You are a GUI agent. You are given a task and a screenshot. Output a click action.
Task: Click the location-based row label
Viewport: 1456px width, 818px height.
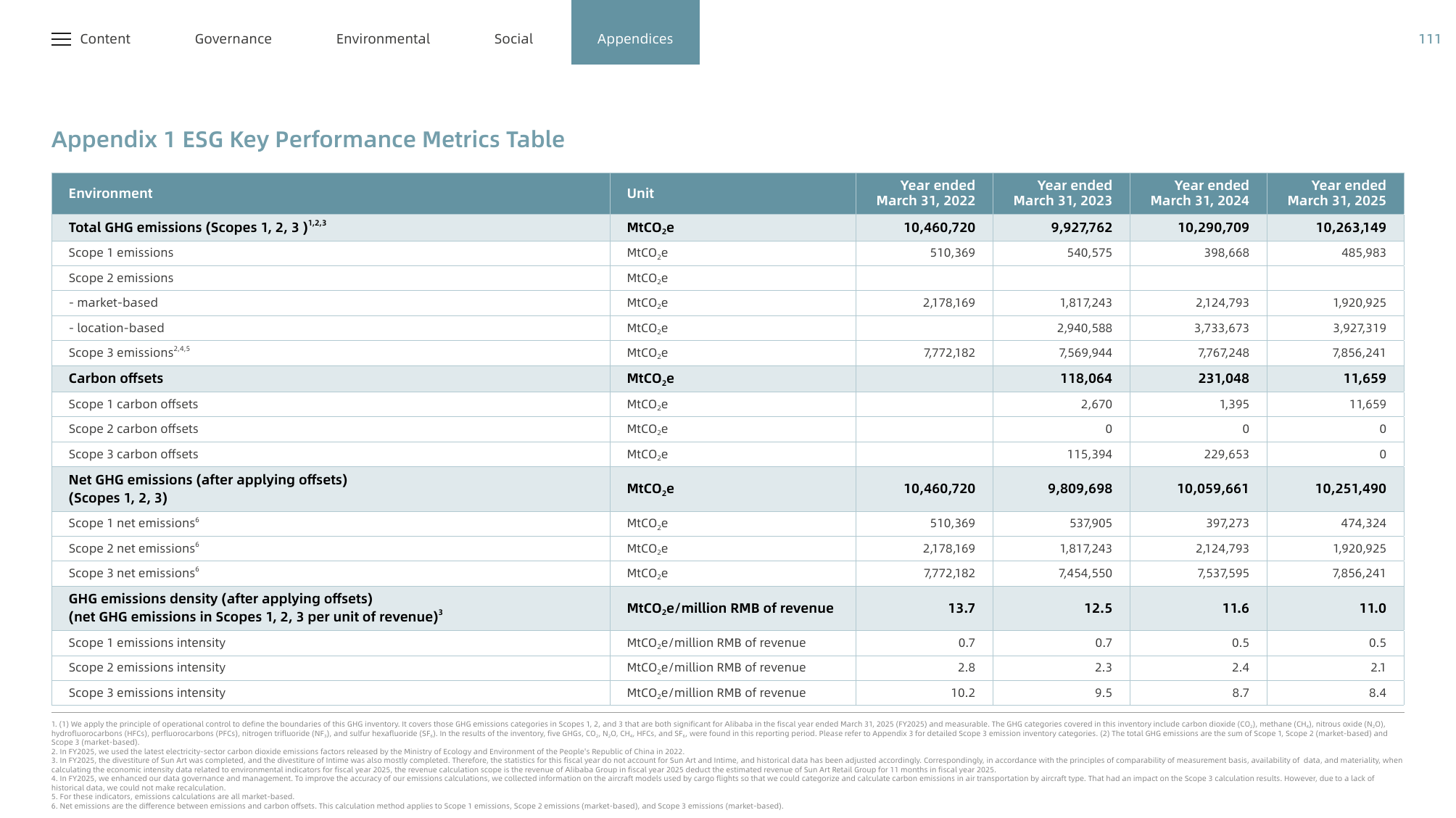click(x=116, y=329)
